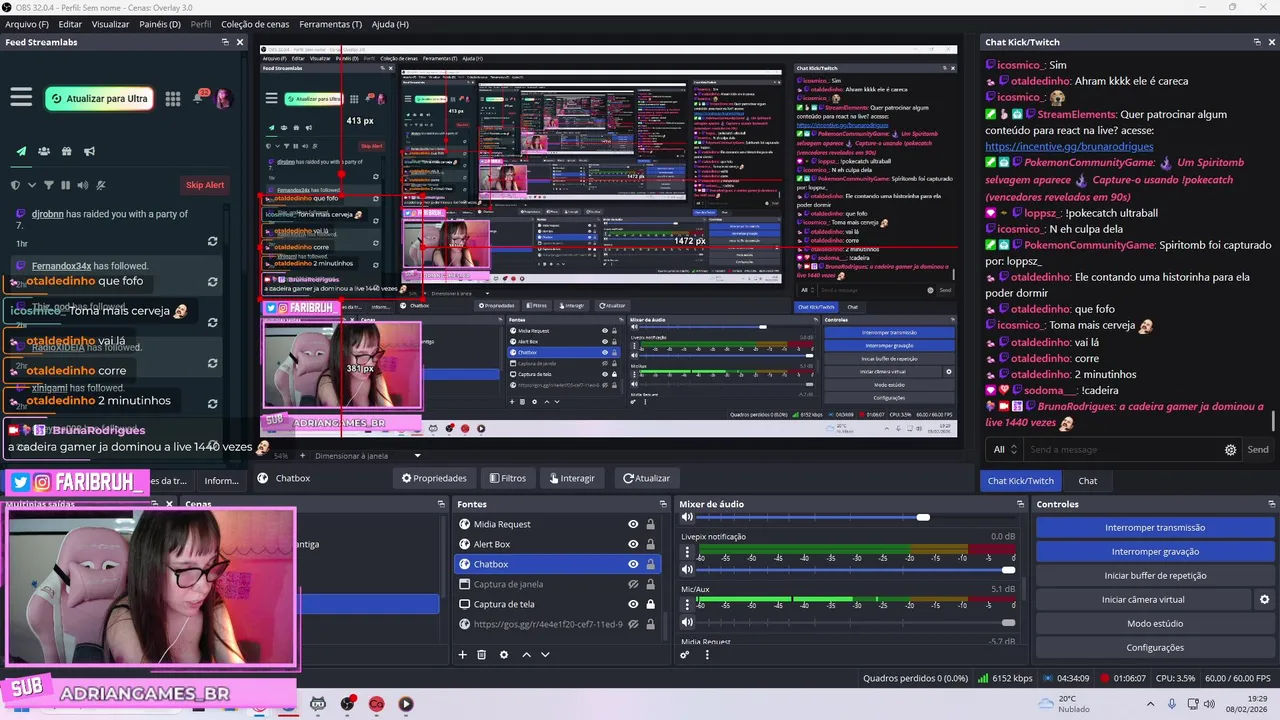
Task: Open Filtros for the selected source
Action: point(507,478)
